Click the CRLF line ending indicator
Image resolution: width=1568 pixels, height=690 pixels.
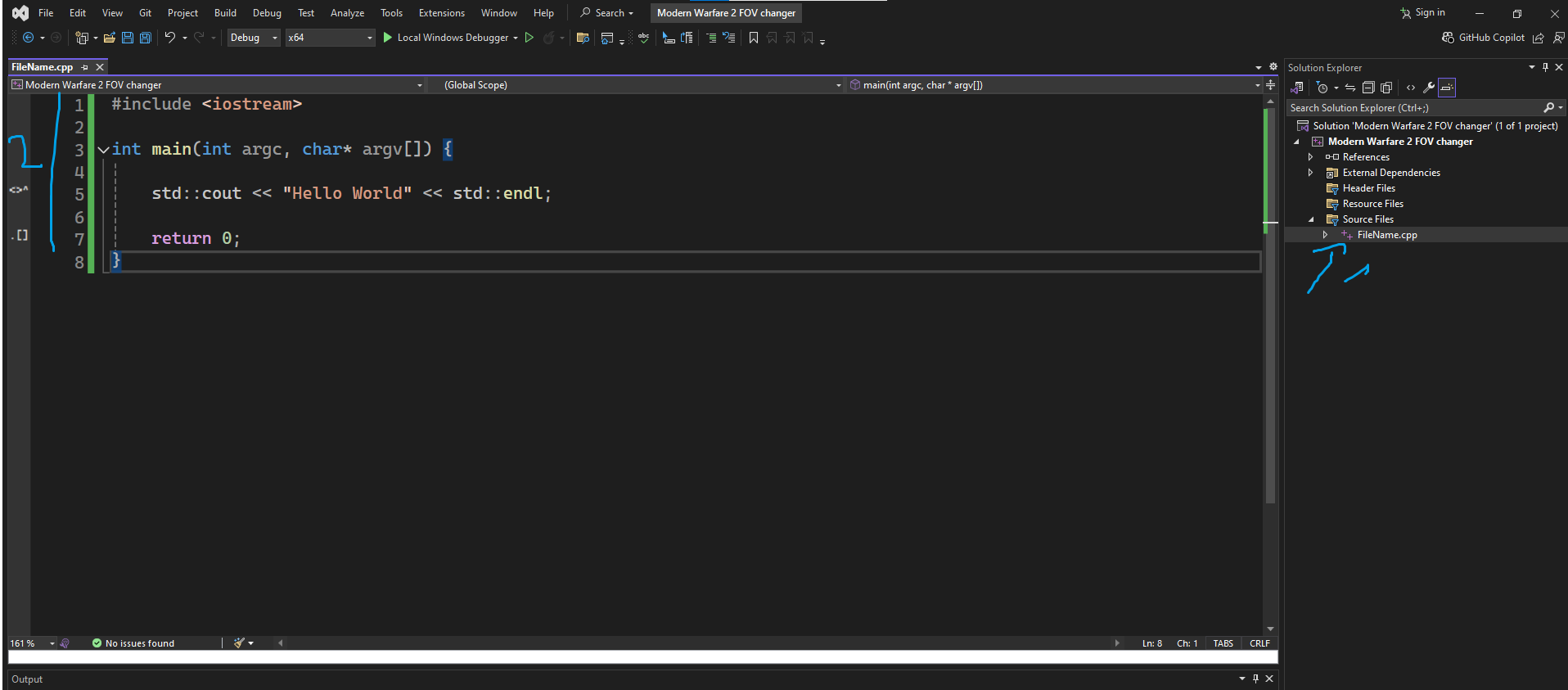[1259, 643]
